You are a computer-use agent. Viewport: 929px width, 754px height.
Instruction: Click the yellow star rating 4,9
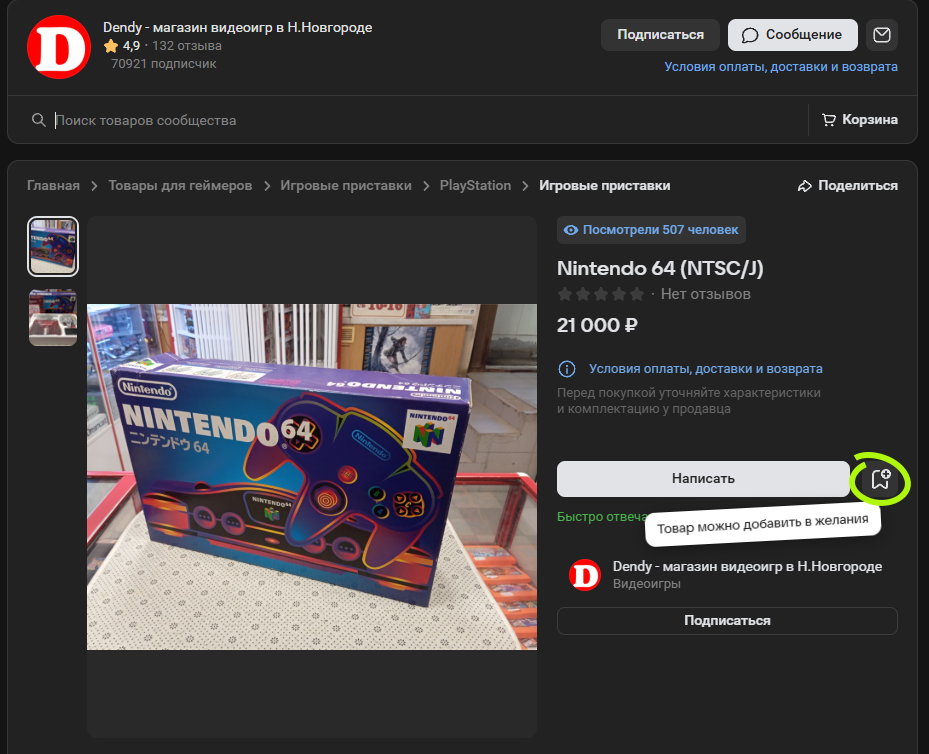click(x=122, y=46)
